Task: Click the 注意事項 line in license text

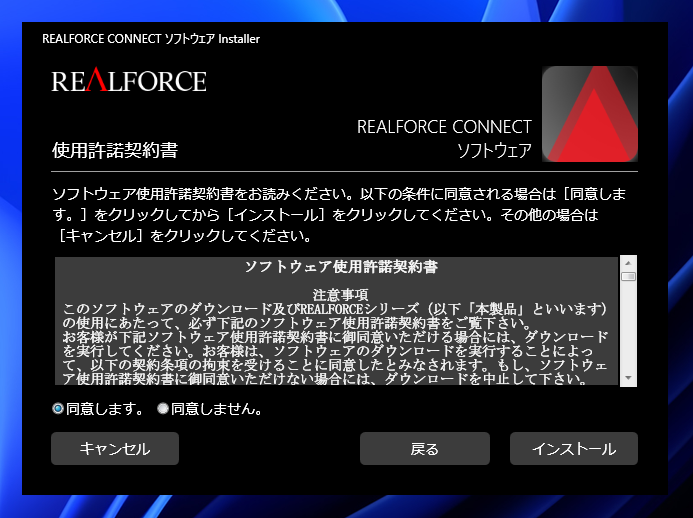Action: click(x=341, y=294)
